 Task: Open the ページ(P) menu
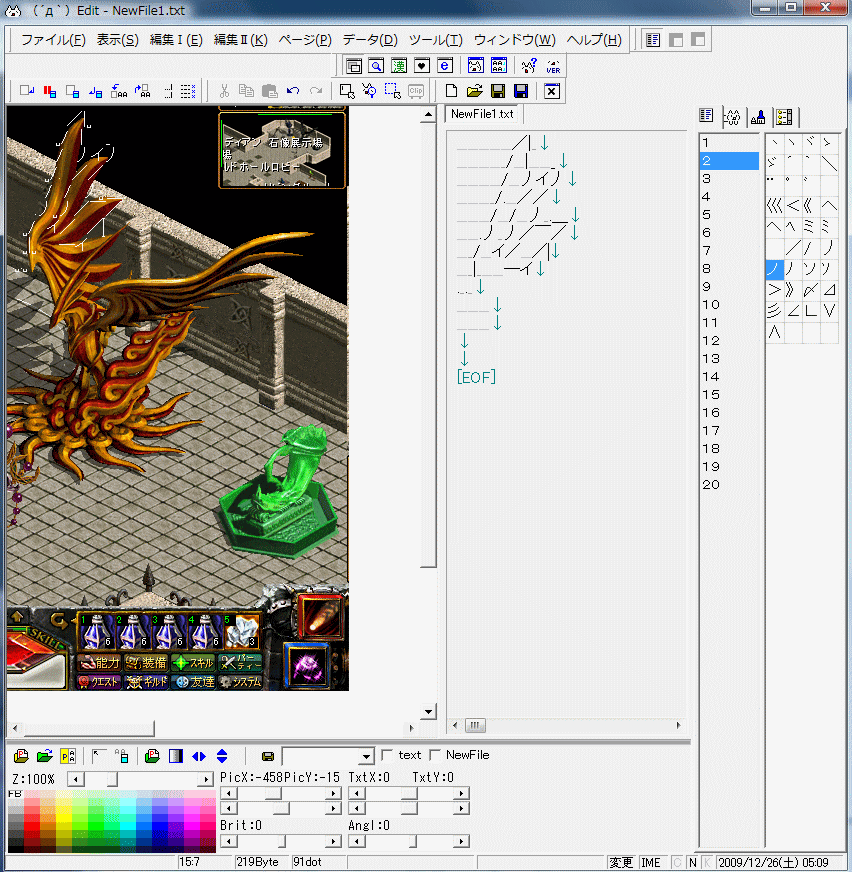point(305,40)
